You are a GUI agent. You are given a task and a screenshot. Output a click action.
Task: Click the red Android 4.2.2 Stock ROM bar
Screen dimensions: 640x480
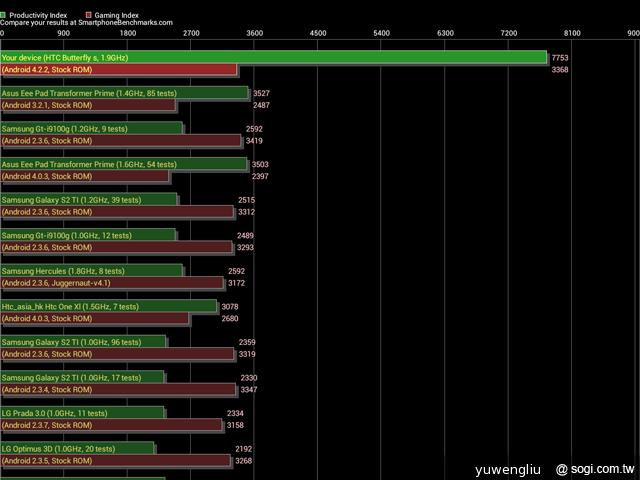tap(118, 70)
